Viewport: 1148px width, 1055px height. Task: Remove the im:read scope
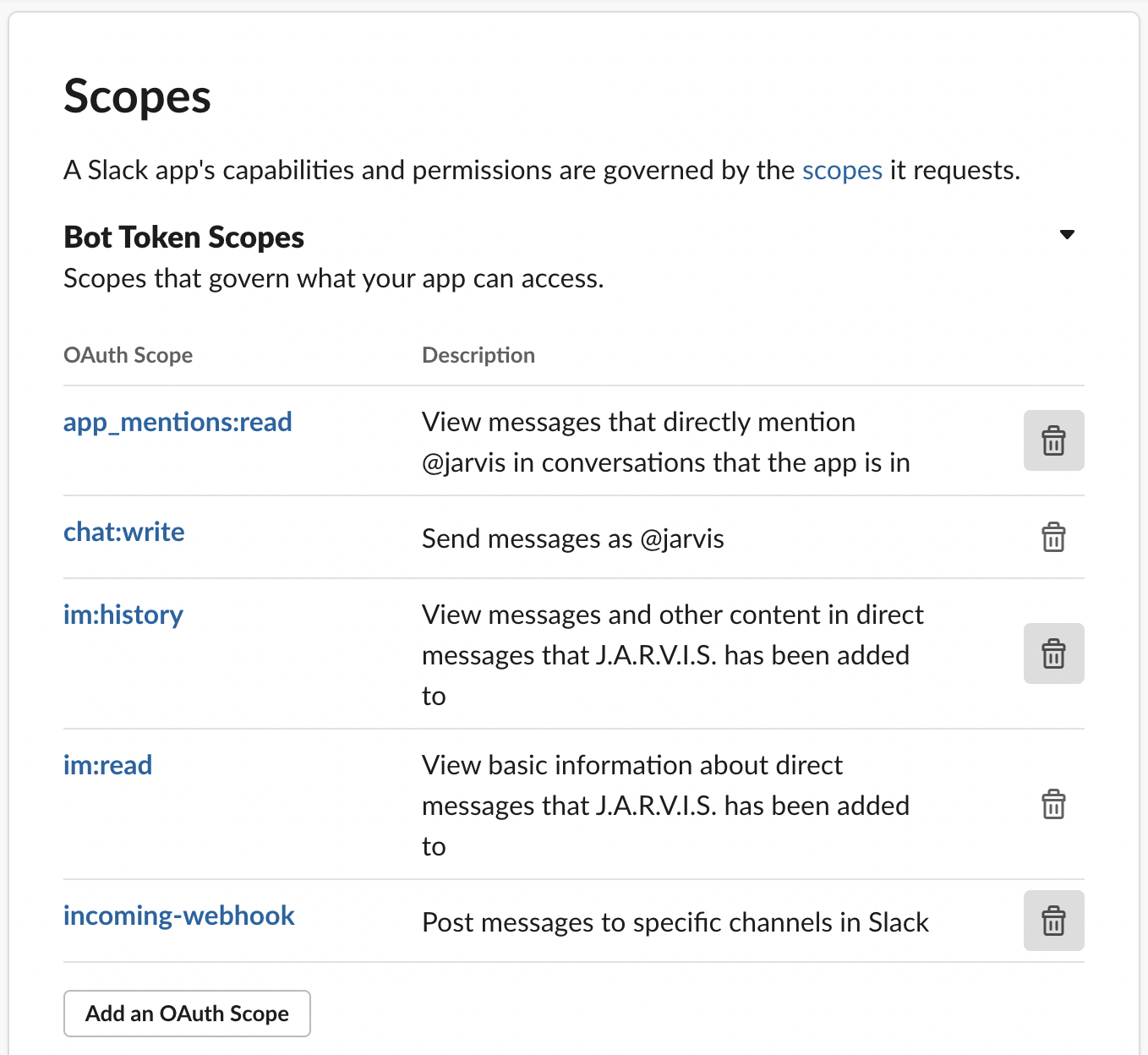(1053, 806)
